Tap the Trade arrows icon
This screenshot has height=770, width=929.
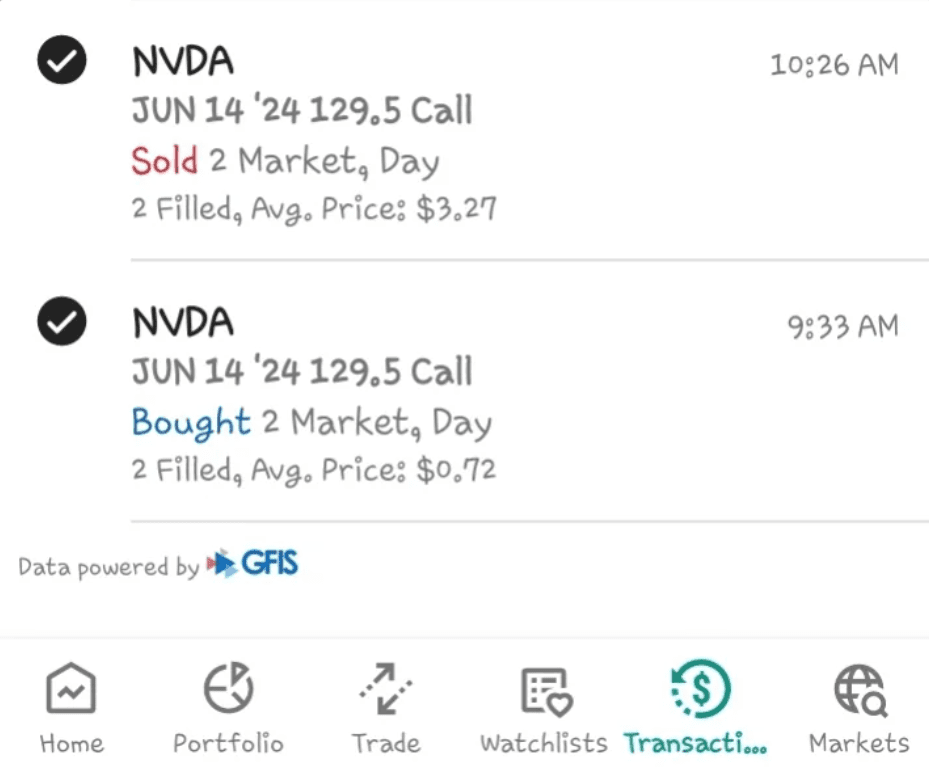386,688
